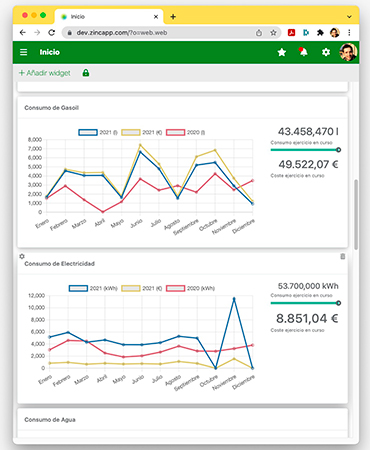
Task: Expand the browser tab search chevron
Action: 349,17
